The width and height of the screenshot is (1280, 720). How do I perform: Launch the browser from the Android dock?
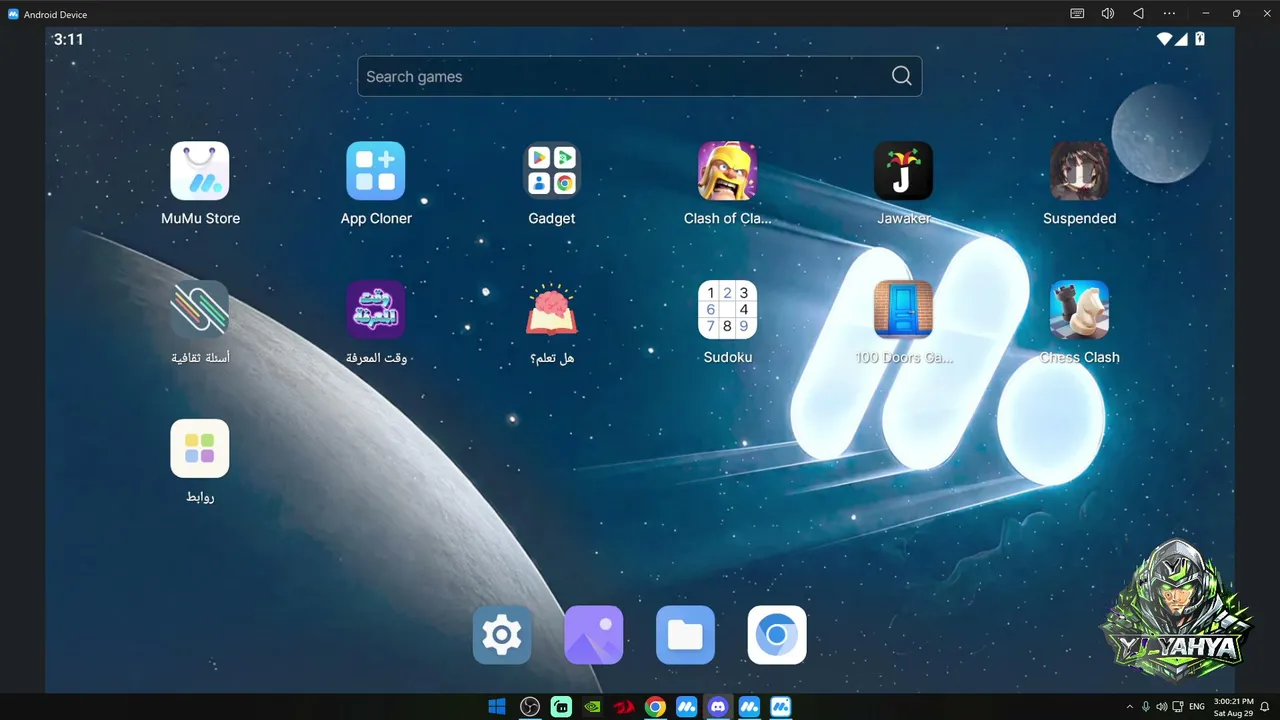click(777, 635)
